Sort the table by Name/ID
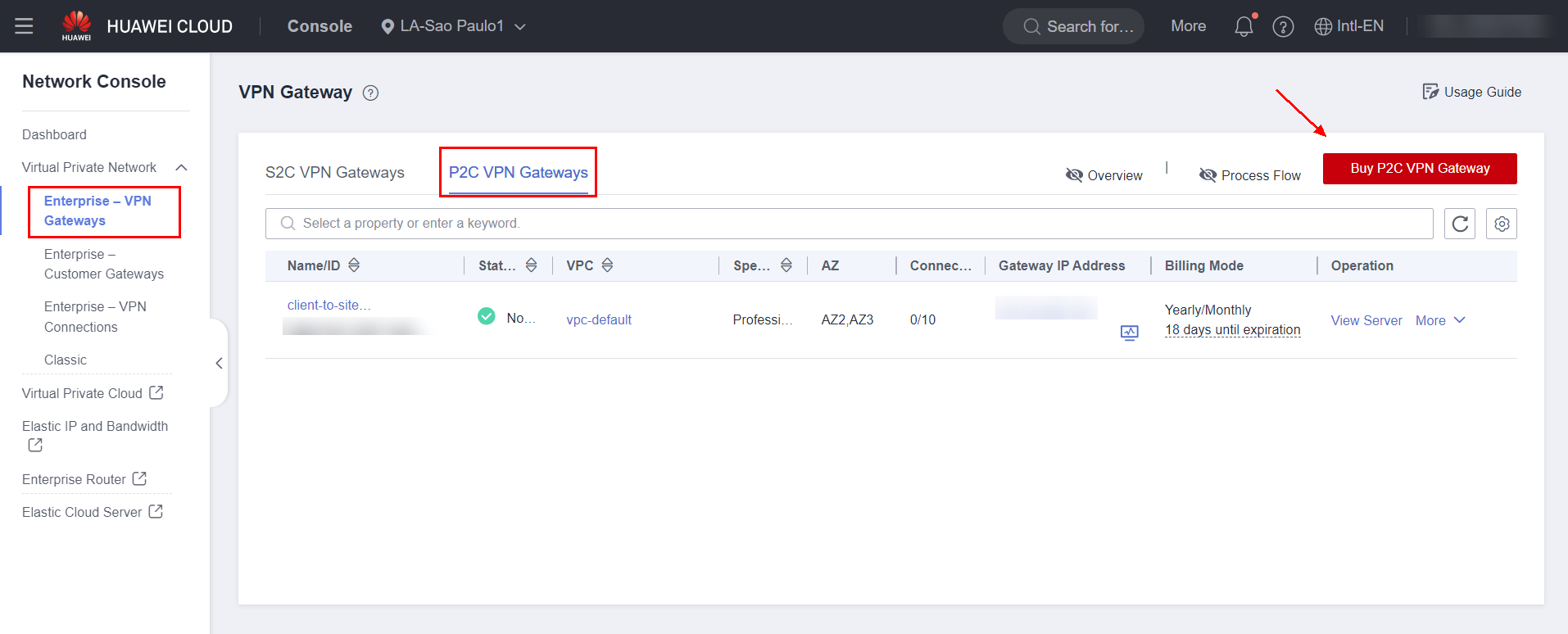 coord(354,265)
